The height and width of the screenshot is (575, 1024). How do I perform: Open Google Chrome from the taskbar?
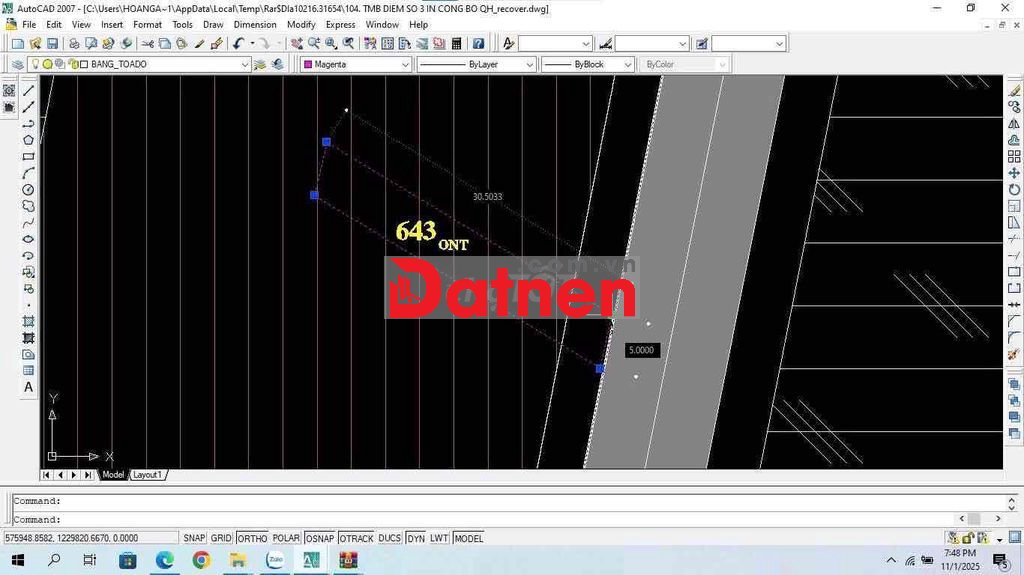201,560
